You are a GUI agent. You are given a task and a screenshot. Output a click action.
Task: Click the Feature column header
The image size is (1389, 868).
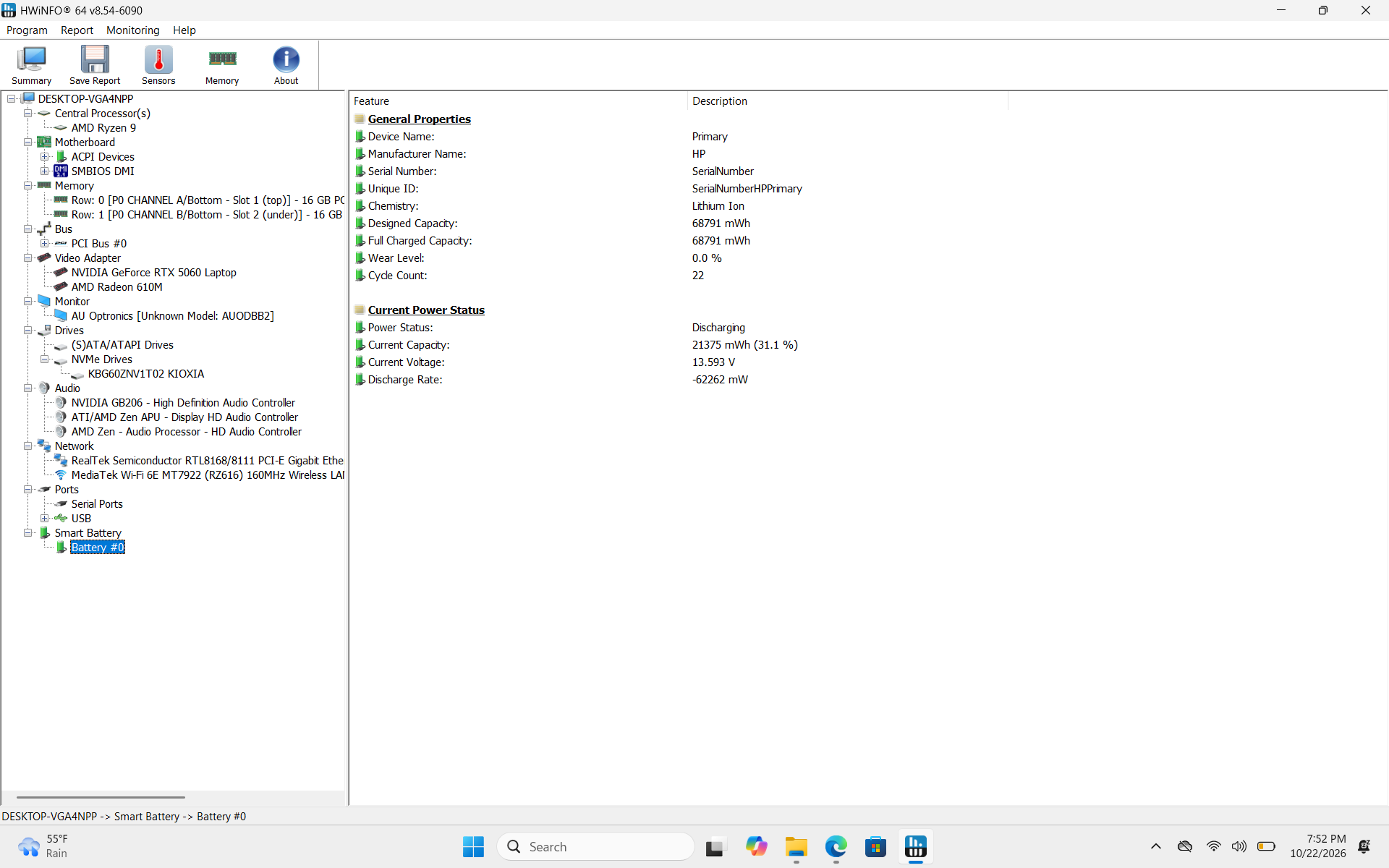point(518,101)
